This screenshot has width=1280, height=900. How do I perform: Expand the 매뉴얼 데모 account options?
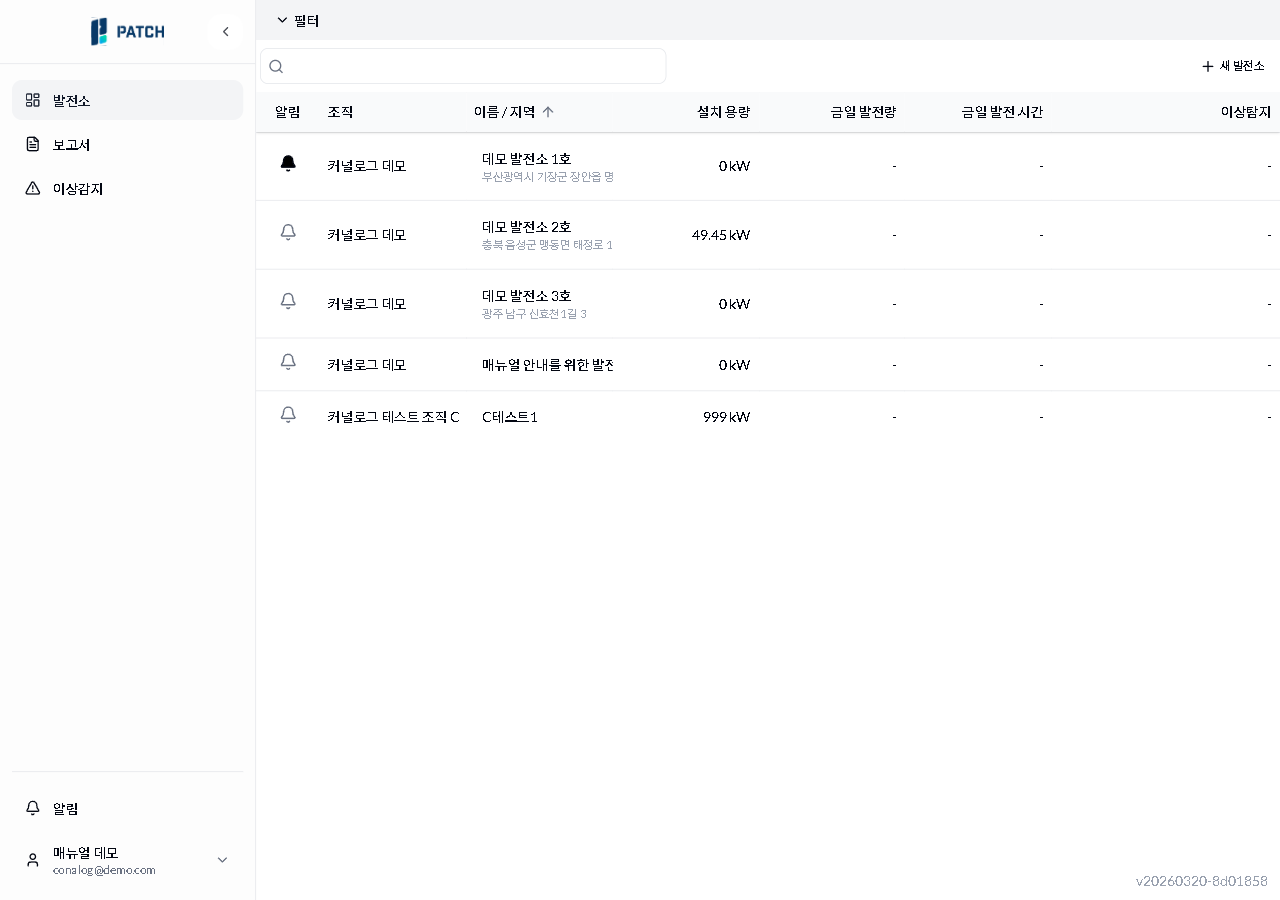tap(222, 859)
